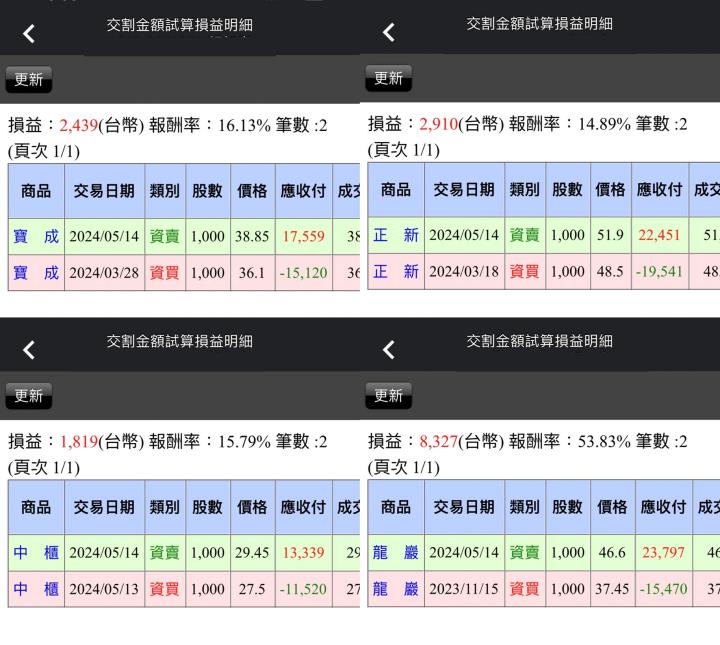Tap back arrow in 中櫃 panel
720x645 pixels.
(x=29, y=350)
